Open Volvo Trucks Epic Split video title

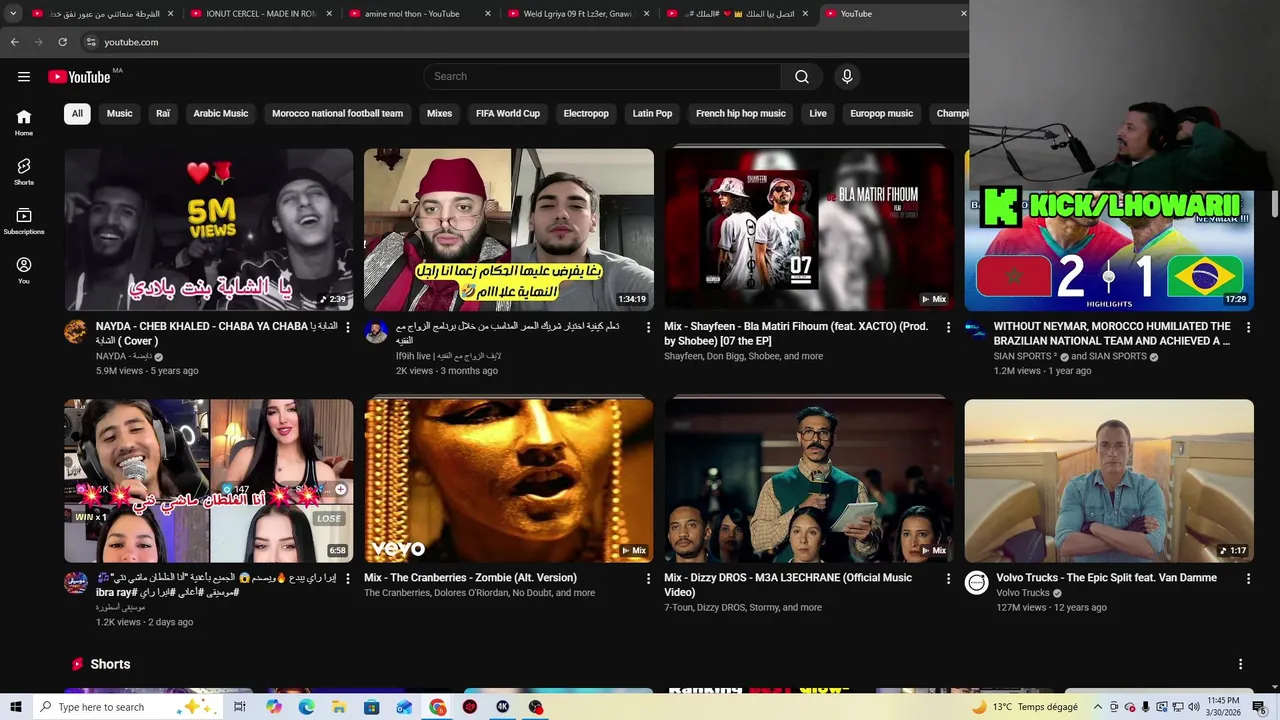1106,578
